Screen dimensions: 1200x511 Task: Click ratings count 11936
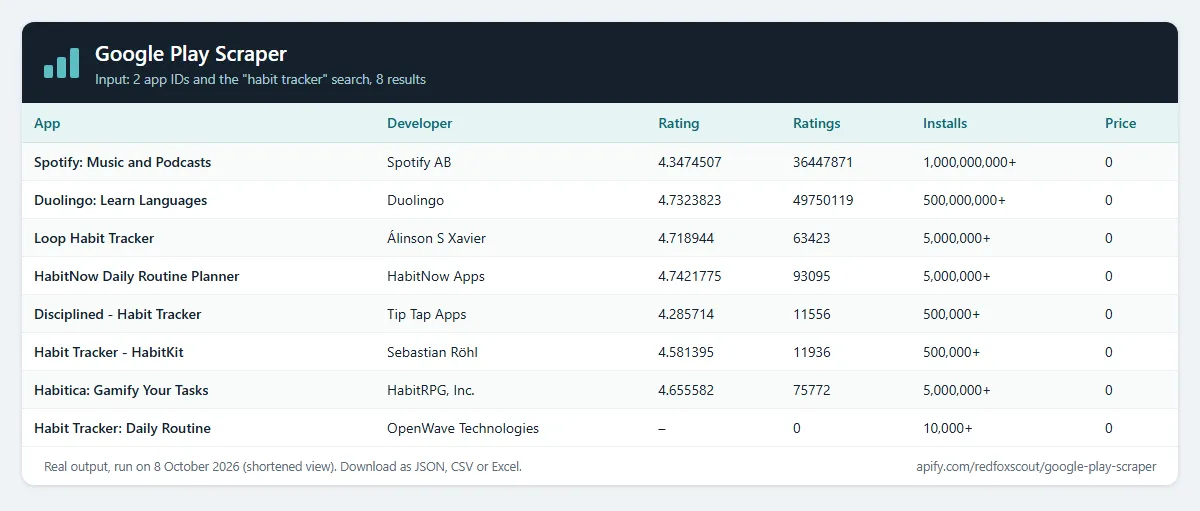pos(812,352)
